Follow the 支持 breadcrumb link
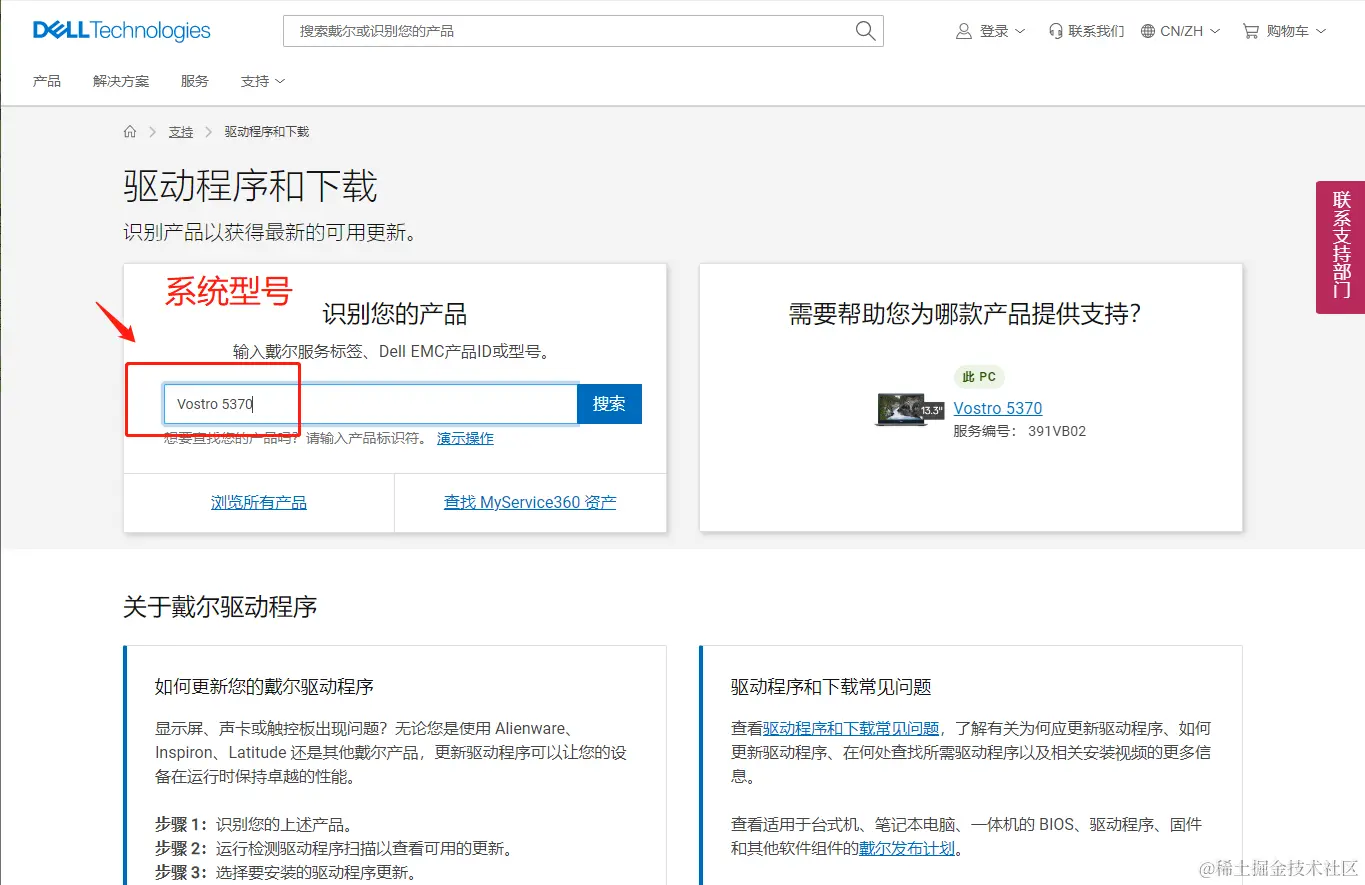The image size is (1365, 885). [181, 132]
